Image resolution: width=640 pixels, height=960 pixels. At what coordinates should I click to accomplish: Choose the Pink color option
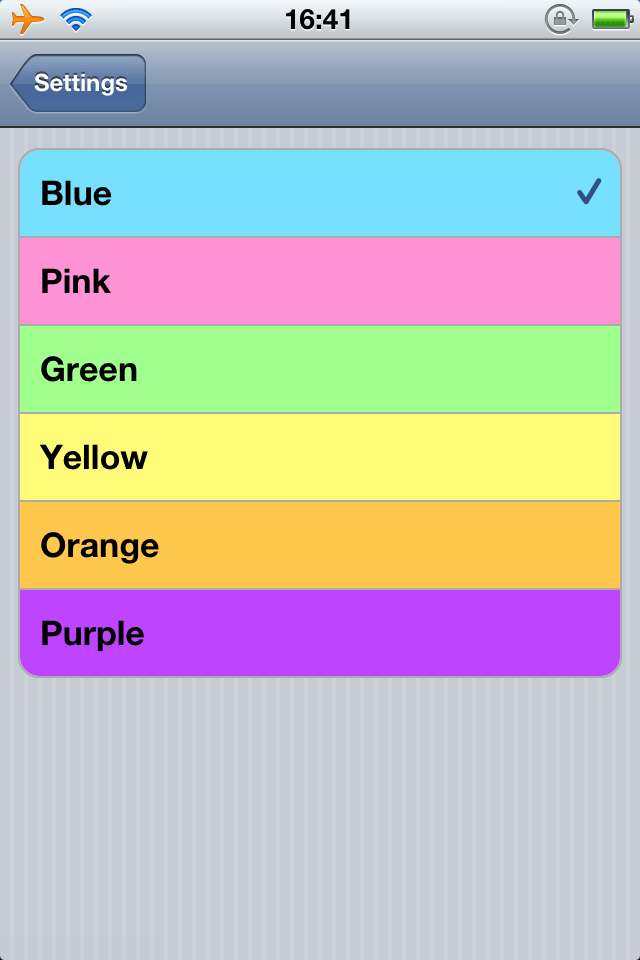(x=320, y=282)
